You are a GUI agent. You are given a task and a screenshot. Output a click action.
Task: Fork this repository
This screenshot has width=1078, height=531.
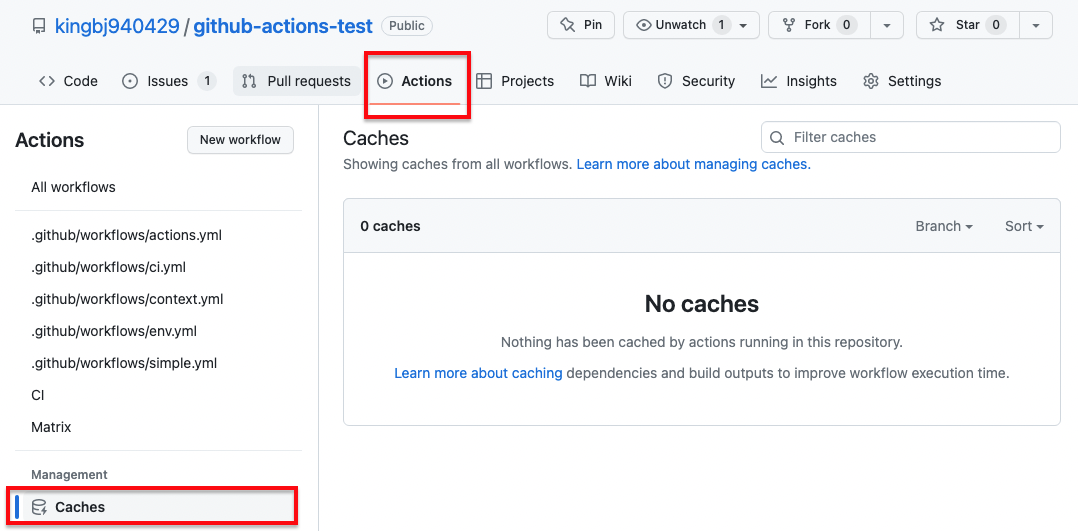819,25
